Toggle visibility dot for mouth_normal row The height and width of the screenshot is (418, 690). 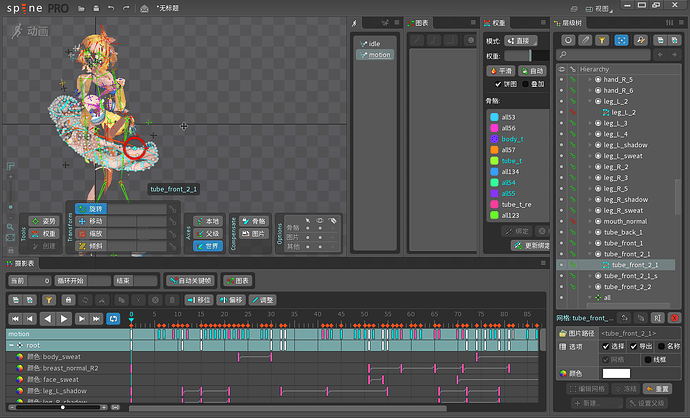click(x=562, y=221)
